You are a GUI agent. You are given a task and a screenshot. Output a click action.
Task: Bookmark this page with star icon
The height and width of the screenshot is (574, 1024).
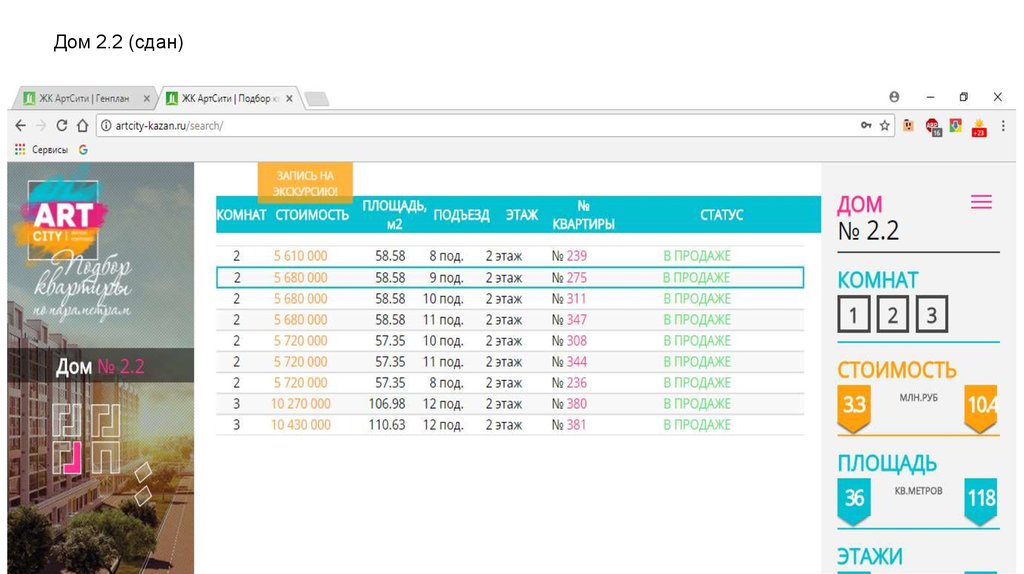(884, 126)
